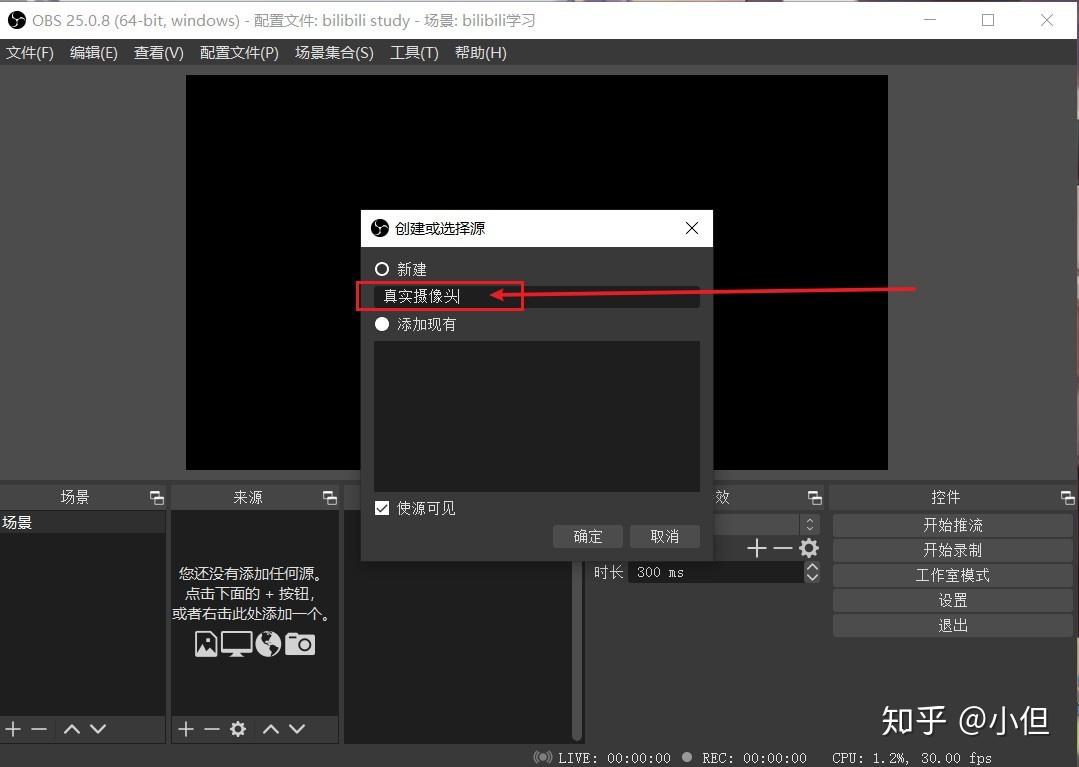Select the image source icon in sources panel

[x=205, y=643]
